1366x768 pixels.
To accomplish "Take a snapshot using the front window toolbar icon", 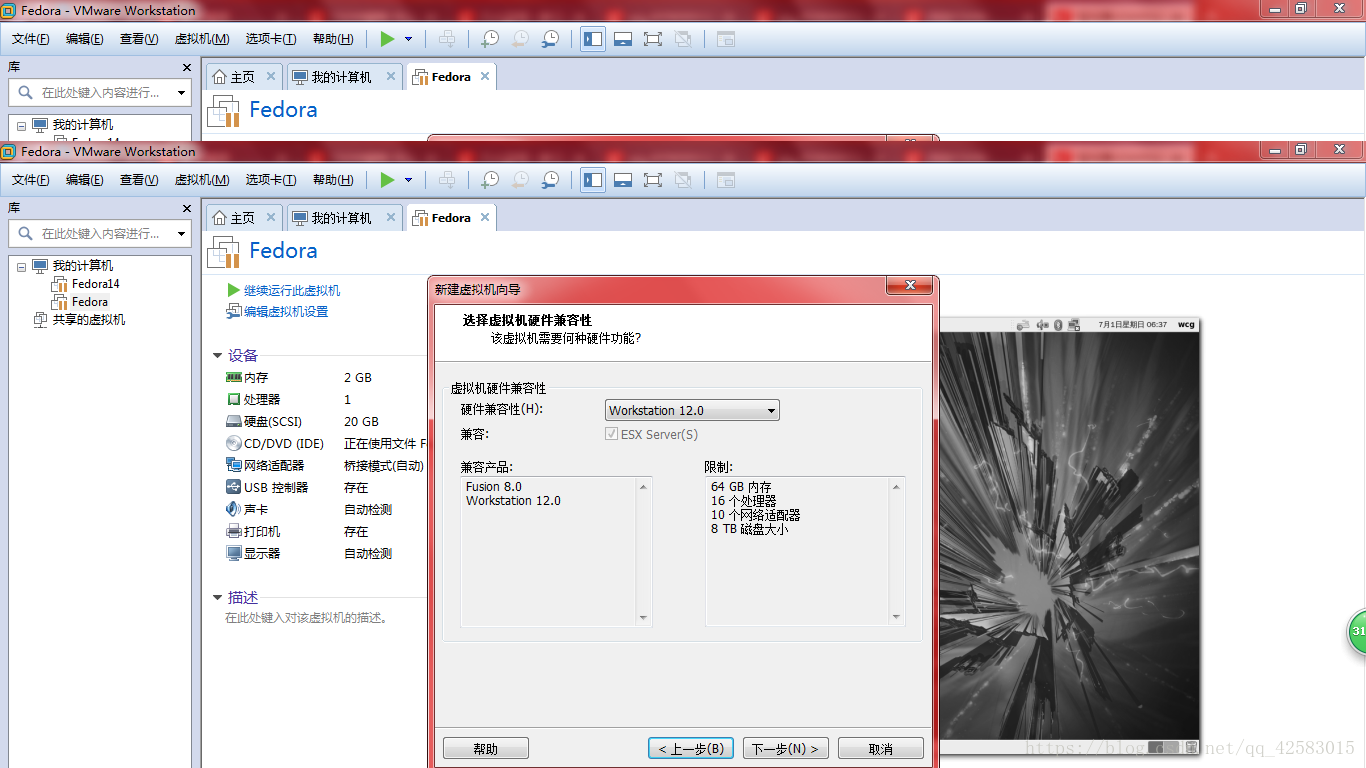I will tap(489, 180).
